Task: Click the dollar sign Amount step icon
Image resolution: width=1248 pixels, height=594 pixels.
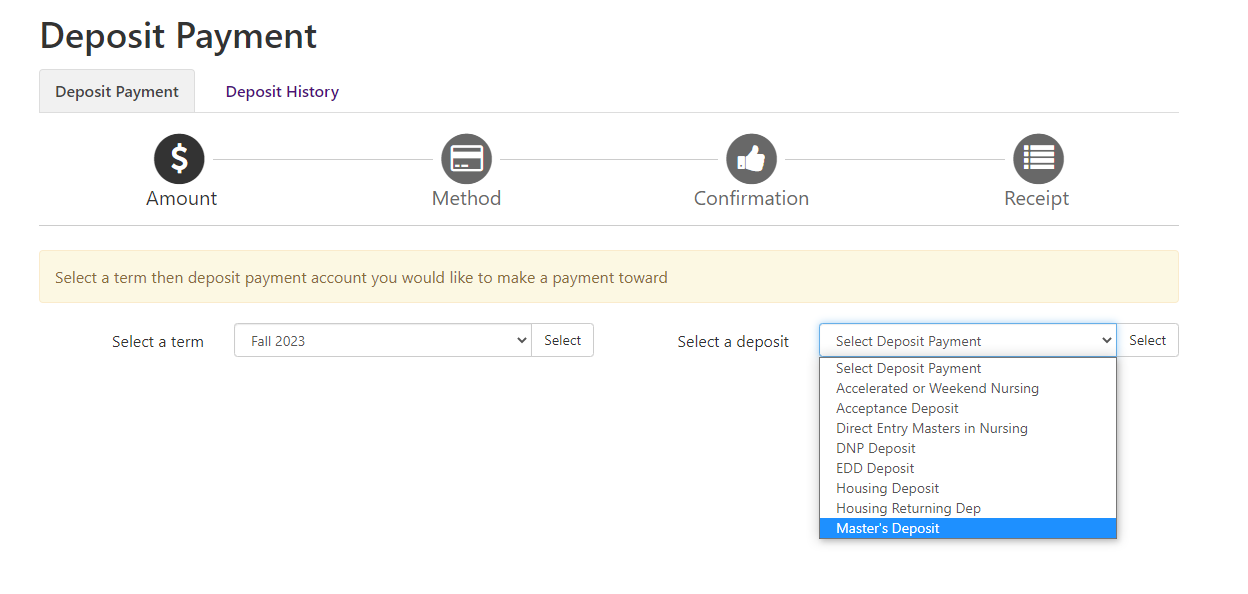Action: (179, 159)
